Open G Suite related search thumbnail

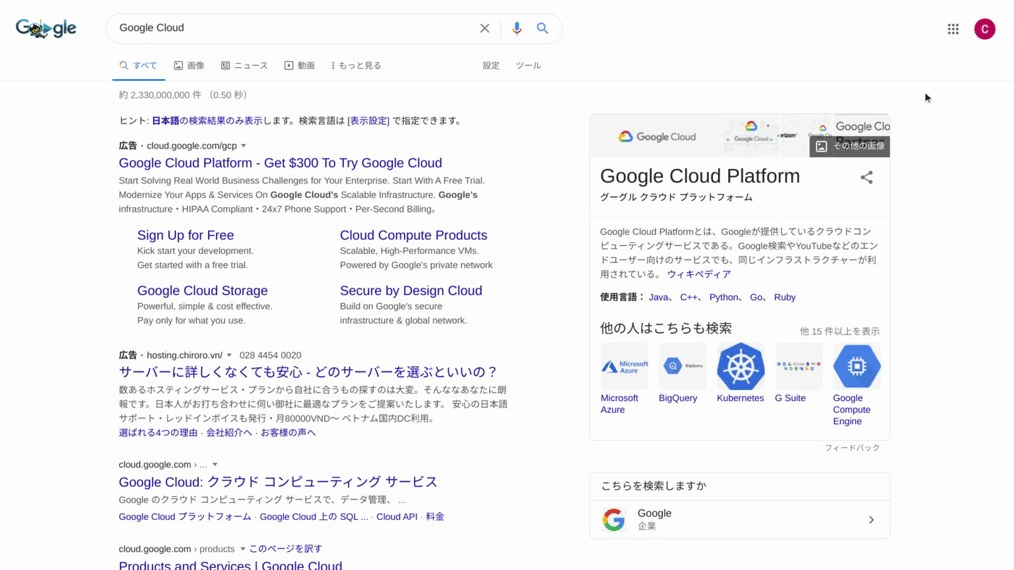[799, 366]
